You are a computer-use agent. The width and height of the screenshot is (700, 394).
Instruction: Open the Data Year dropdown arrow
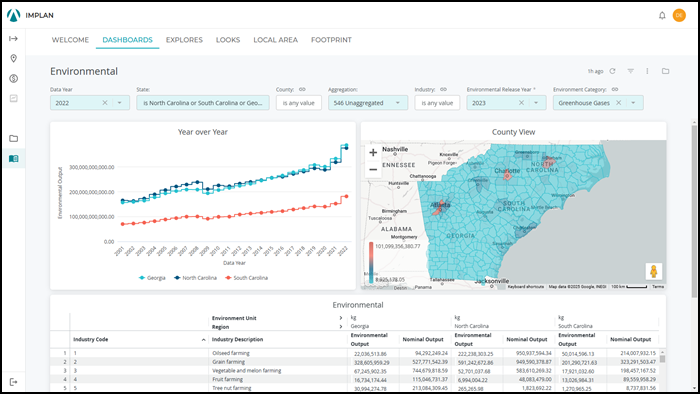(x=120, y=103)
